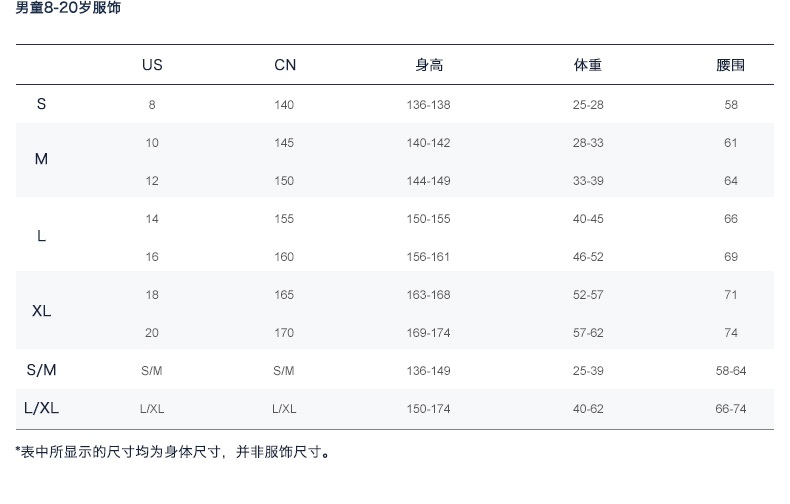
Task: Select the XL size row label
Action: point(41,311)
